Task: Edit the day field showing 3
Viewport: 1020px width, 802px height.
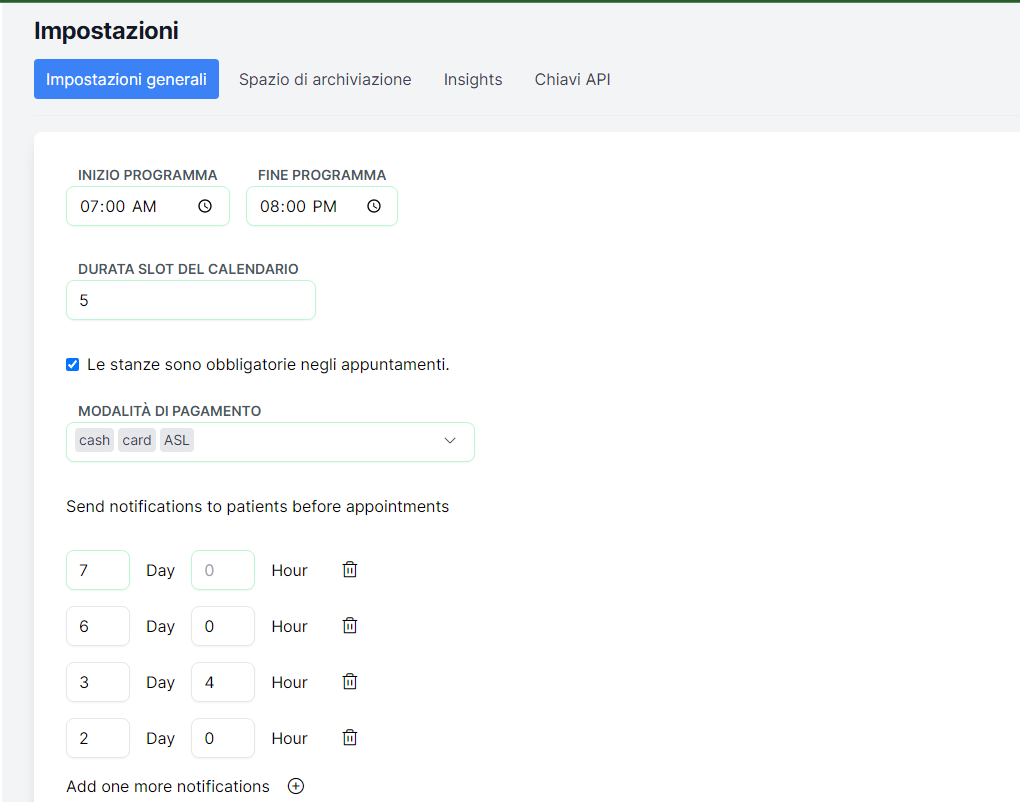Action: pos(98,682)
